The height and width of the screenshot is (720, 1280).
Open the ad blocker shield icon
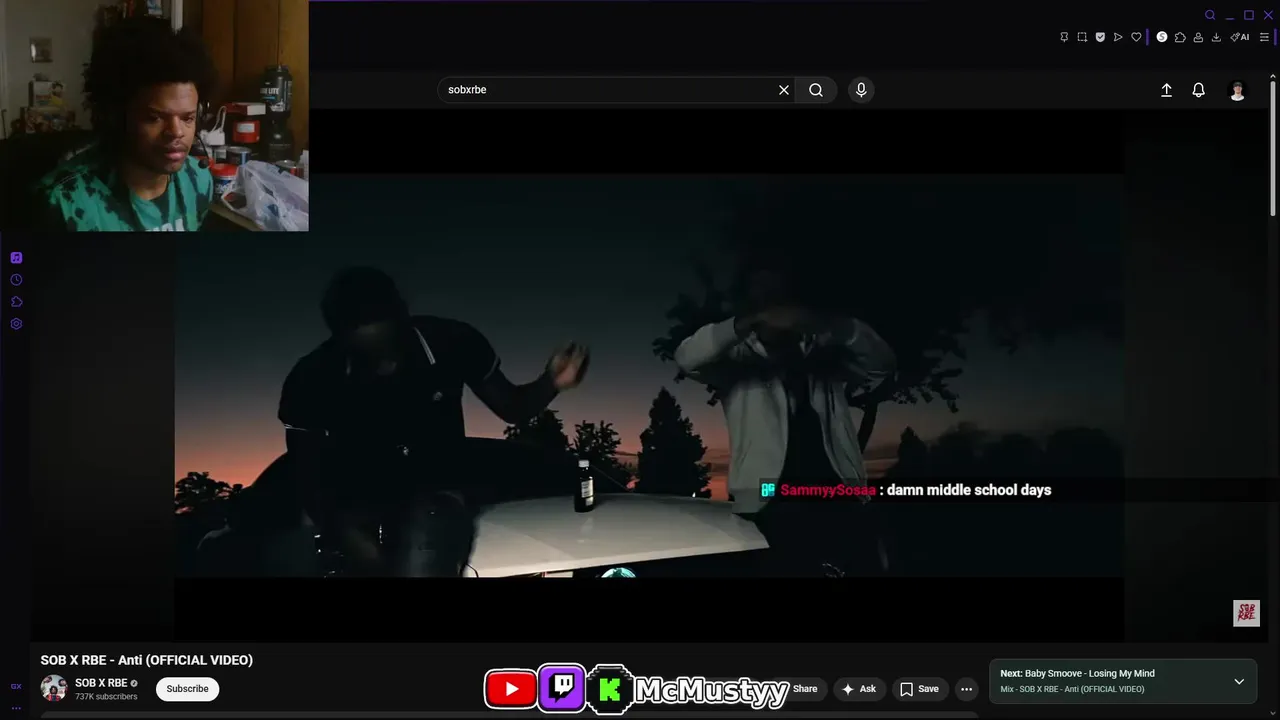click(x=1100, y=37)
